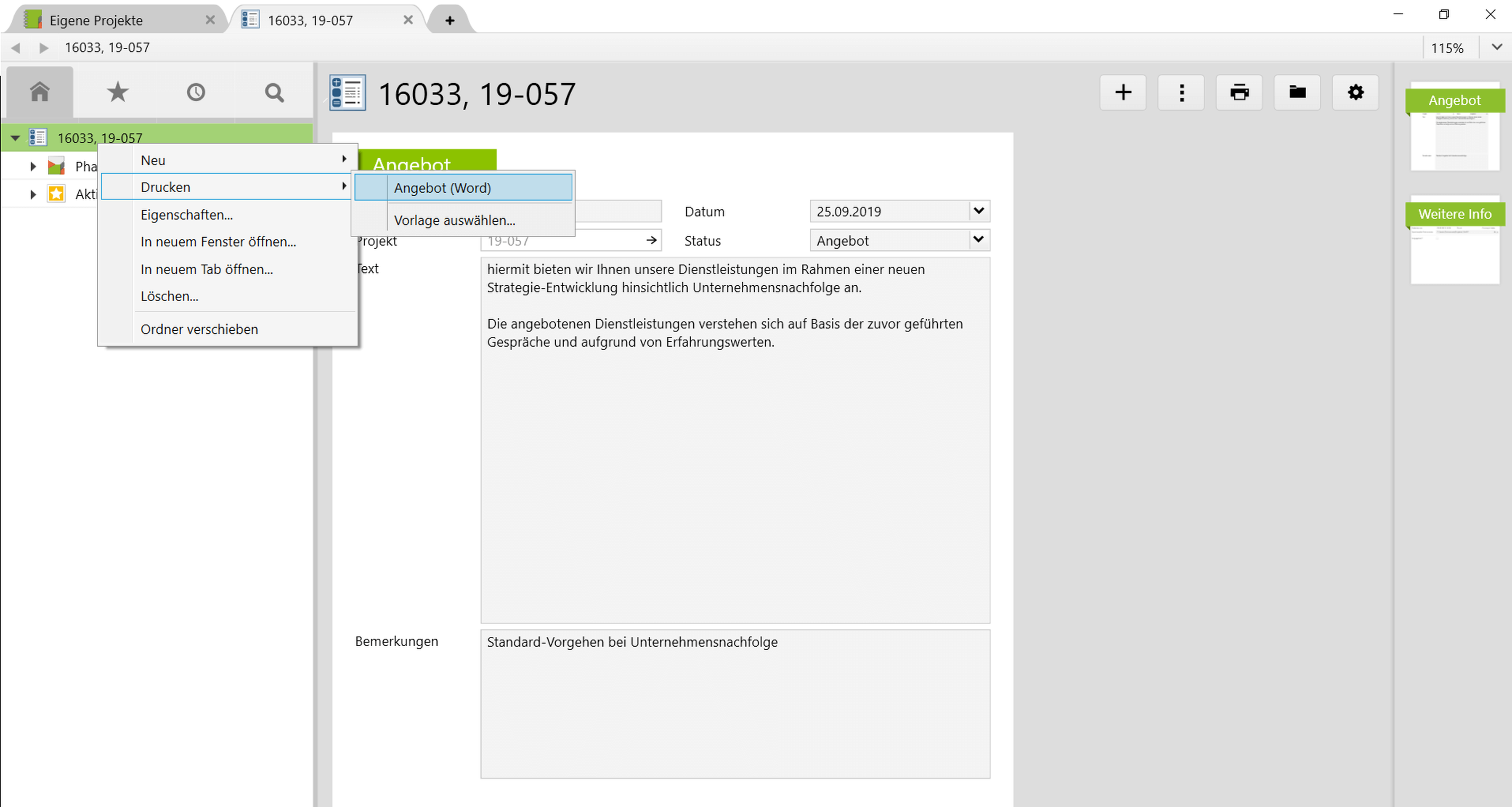The height and width of the screenshot is (807, 1512).
Task: Open recent history clock icon
Action: (x=196, y=92)
